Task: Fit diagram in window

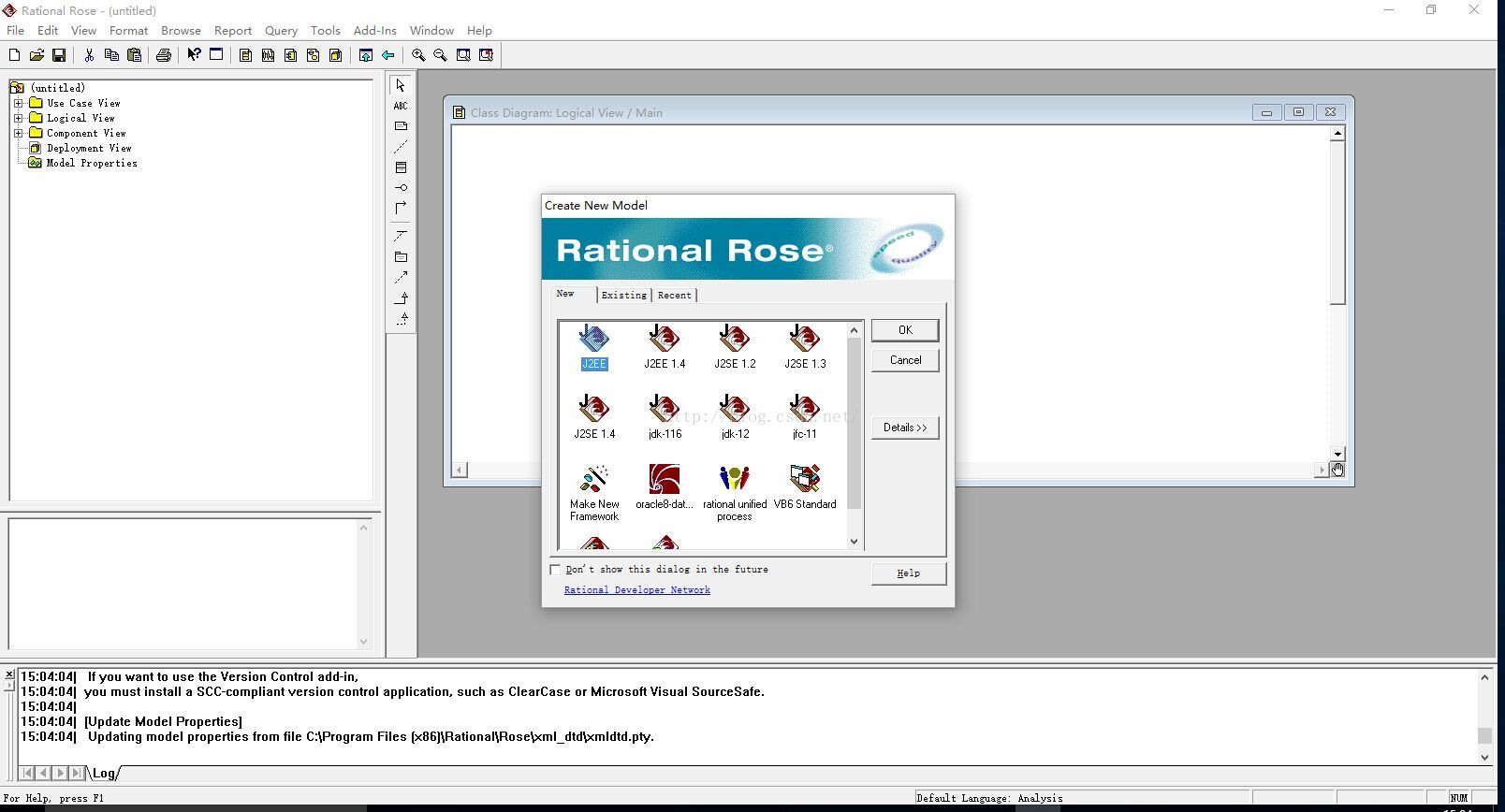Action: [463, 55]
